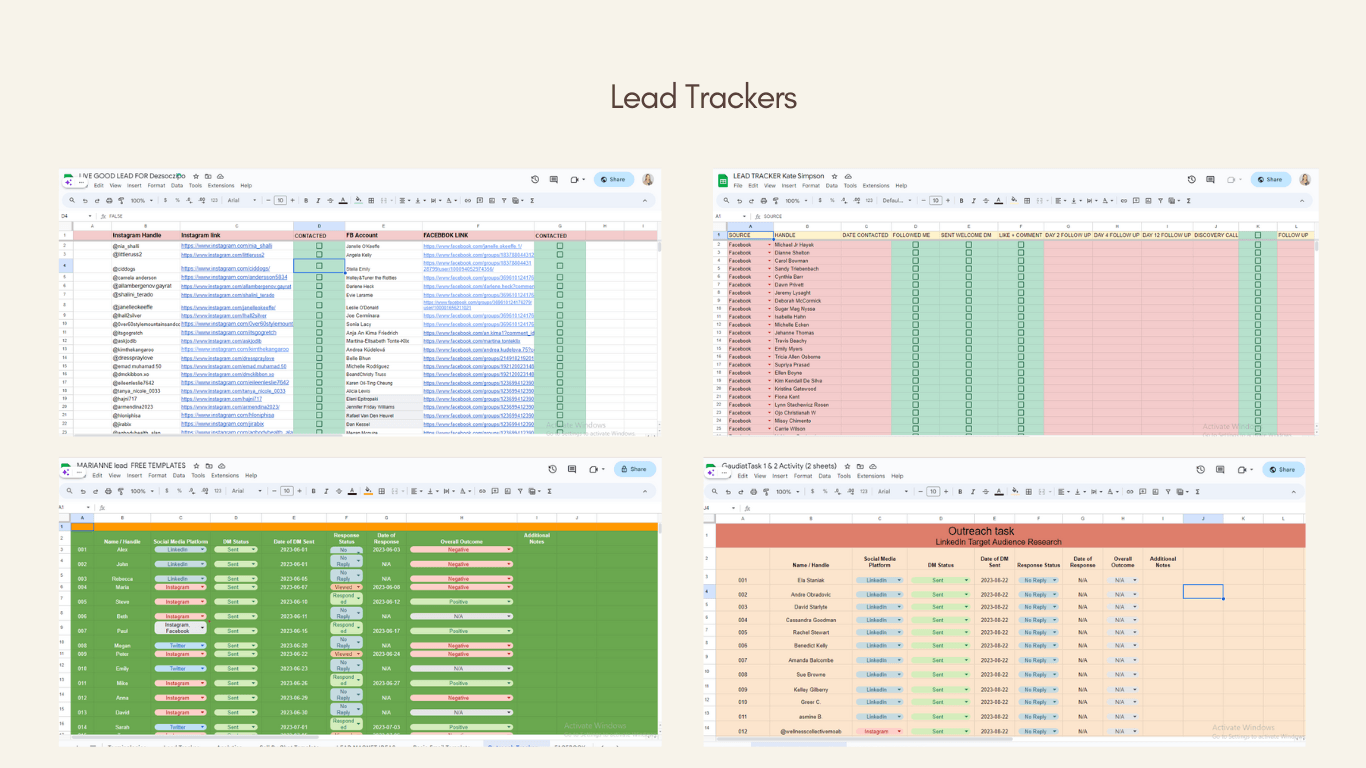
Task: Toggle bold in the LIVE GOOD LEAD toolbar
Action: [306, 200]
